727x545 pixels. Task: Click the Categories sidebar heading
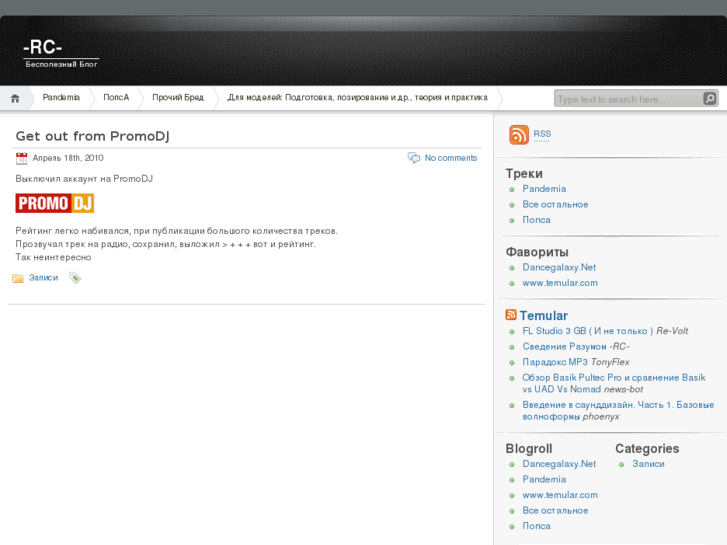pyautogui.click(x=647, y=449)
